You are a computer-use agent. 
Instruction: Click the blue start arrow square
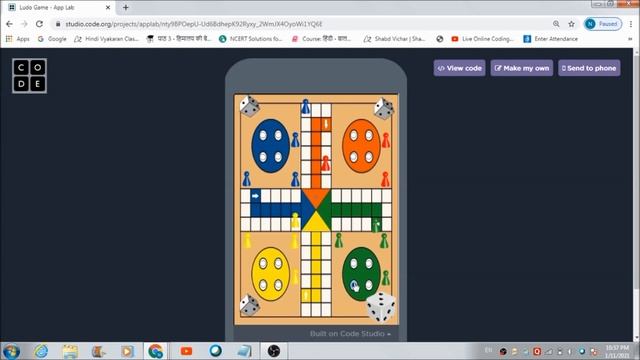(x=256, y=196)
